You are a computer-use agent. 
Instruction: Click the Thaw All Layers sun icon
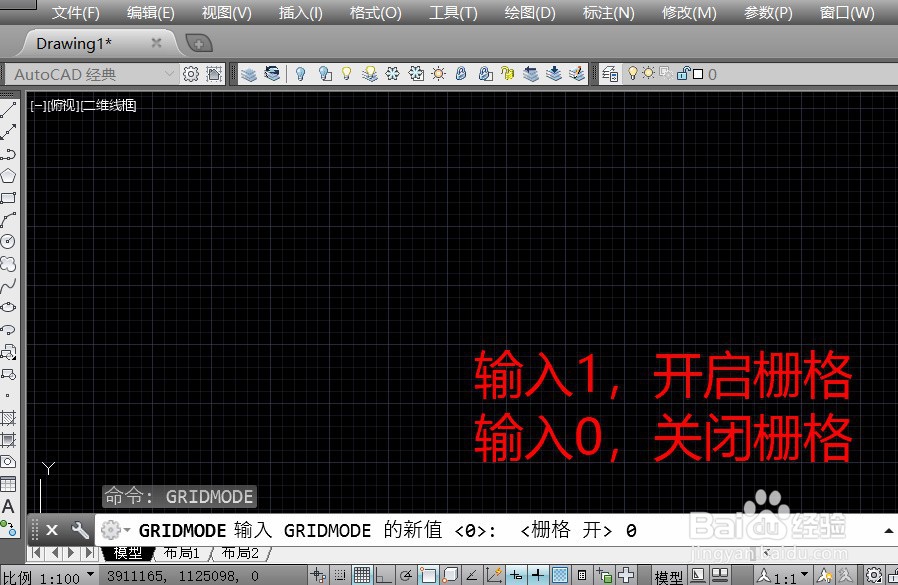click(x=439, y=74)
